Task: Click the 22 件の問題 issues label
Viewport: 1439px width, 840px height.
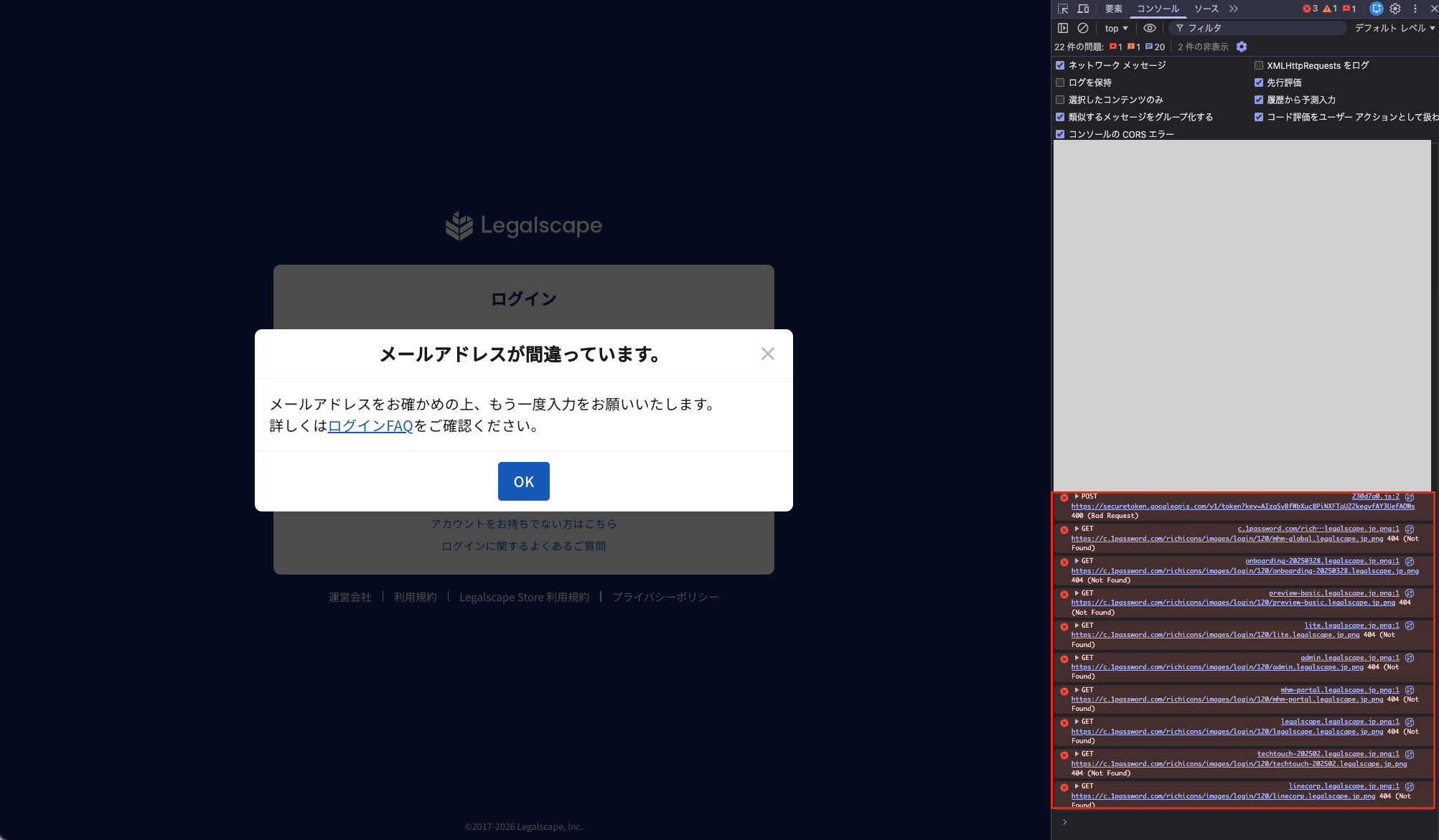Action: point(1079,47)
